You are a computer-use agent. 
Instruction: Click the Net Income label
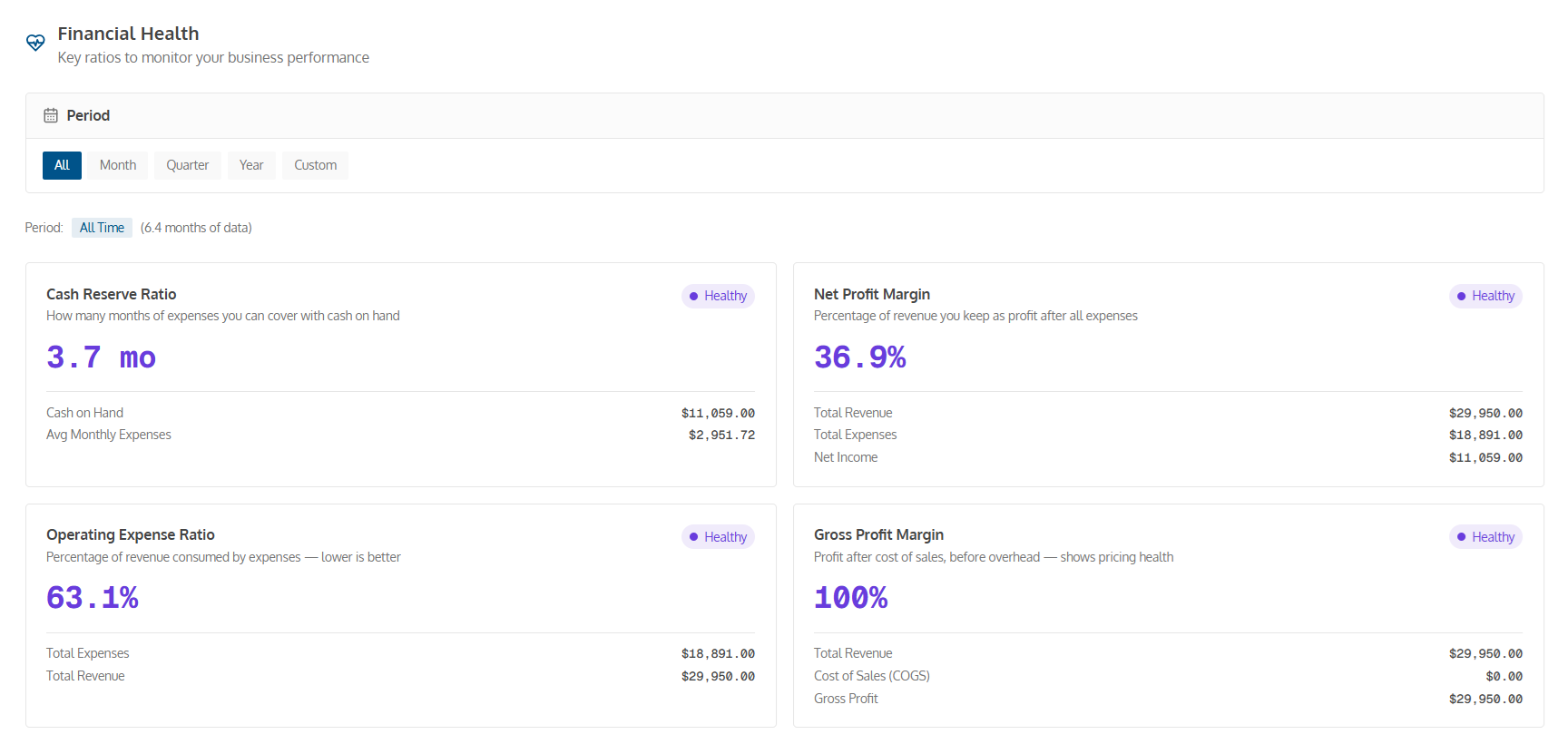point(846,457)
